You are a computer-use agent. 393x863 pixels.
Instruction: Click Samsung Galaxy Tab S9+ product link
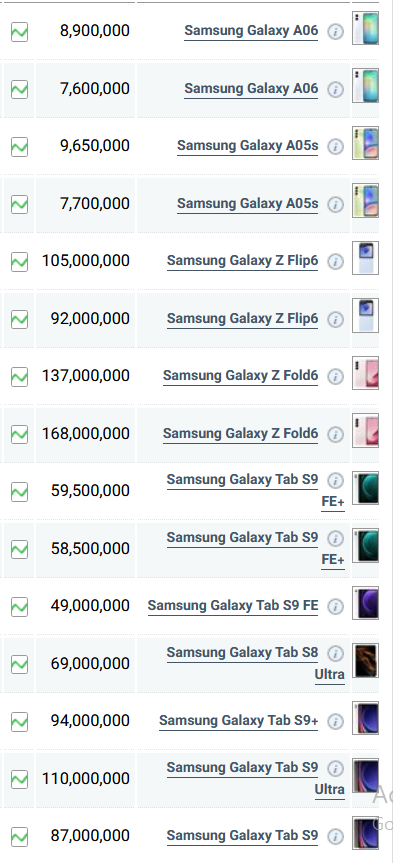click(238, 720)
